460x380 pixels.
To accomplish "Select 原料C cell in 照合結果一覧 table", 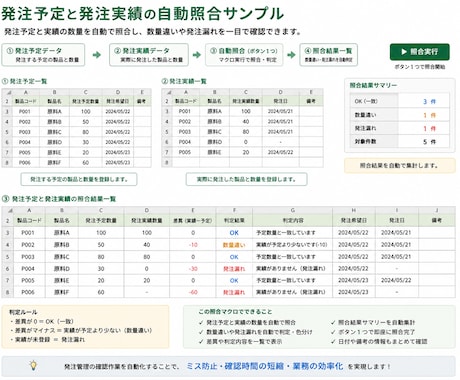I will 62,257.
